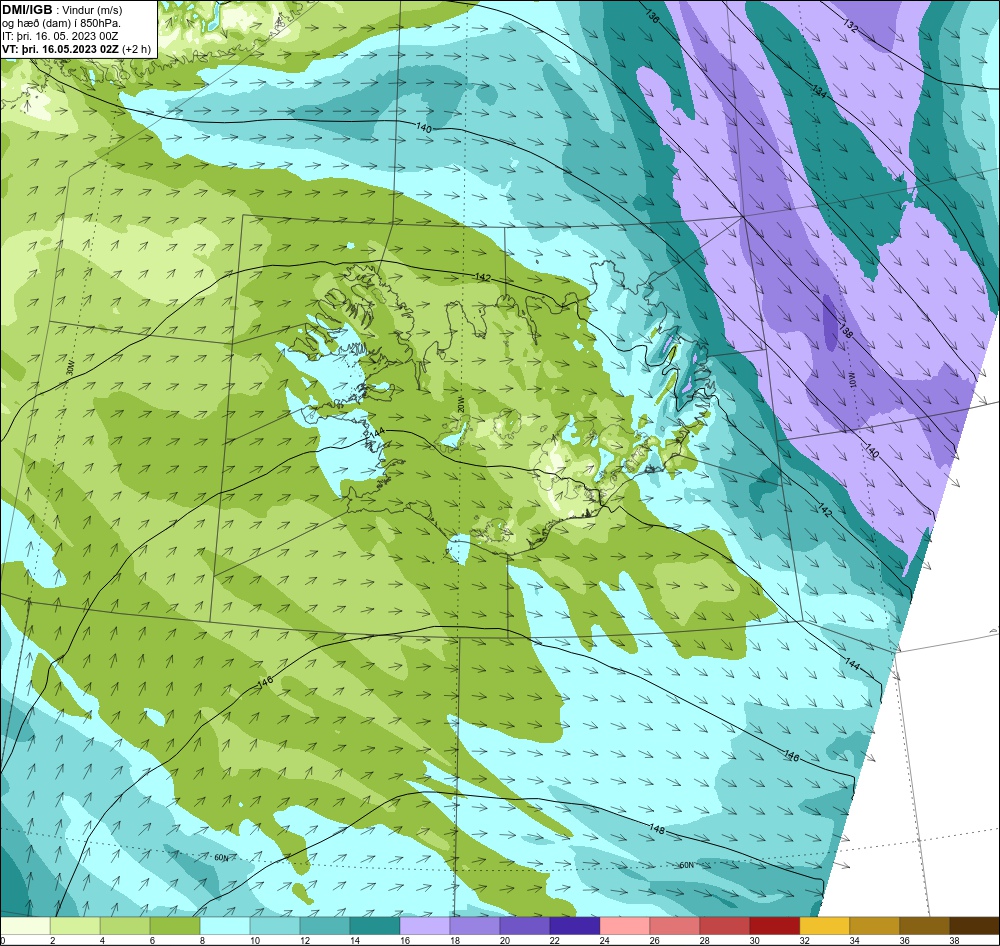Click the pale yellow 0–2 m/s legend swatch
The width and height of the screenshot is (1000, 946).
click(x=25, y=926)
